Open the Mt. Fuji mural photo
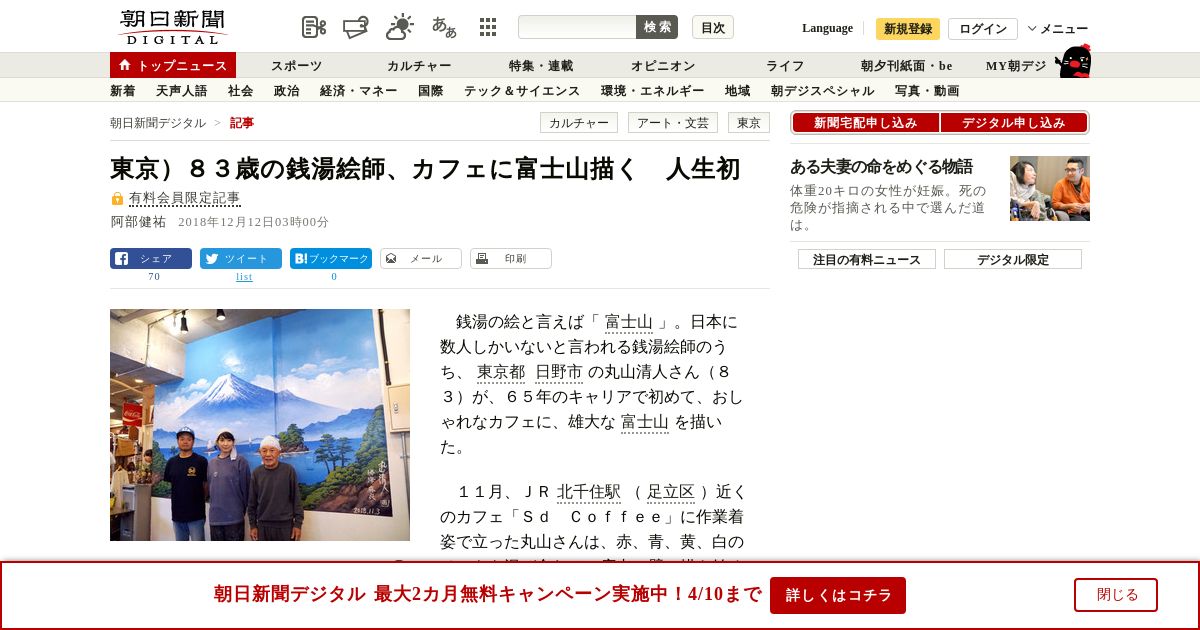The height and width of the screenshot is (630, 1200). point(260,425)
